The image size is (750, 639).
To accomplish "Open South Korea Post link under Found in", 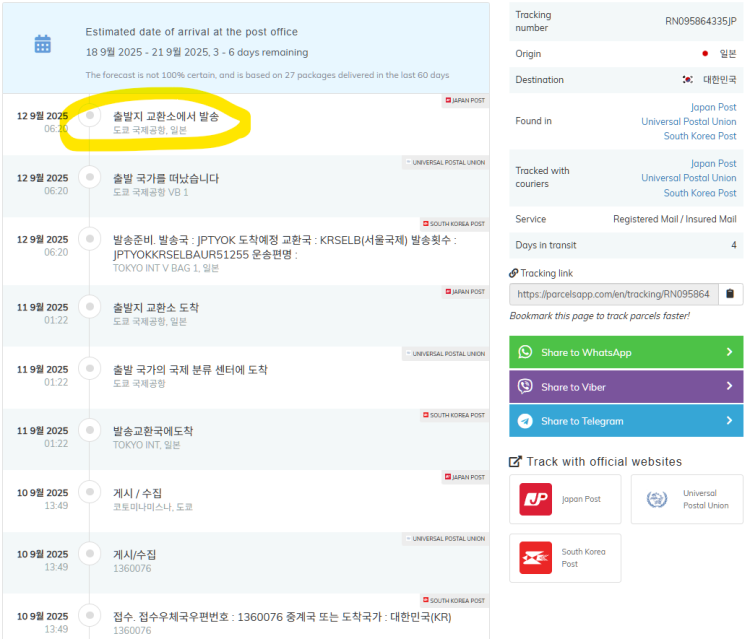I will [x=700, y=136].
